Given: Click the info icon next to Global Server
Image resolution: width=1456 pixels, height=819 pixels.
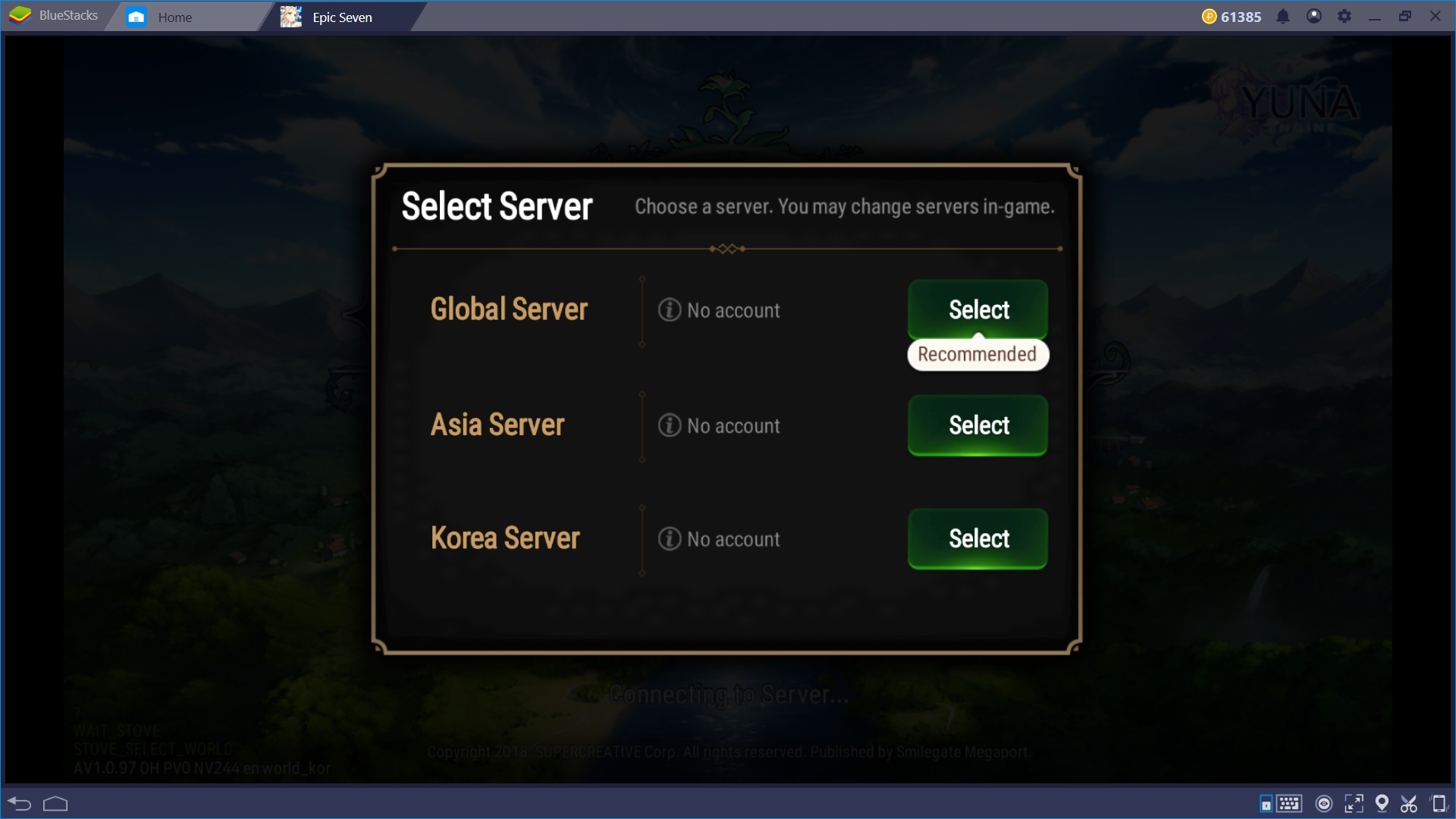Looking at the screenshot, I should (667, 310).
